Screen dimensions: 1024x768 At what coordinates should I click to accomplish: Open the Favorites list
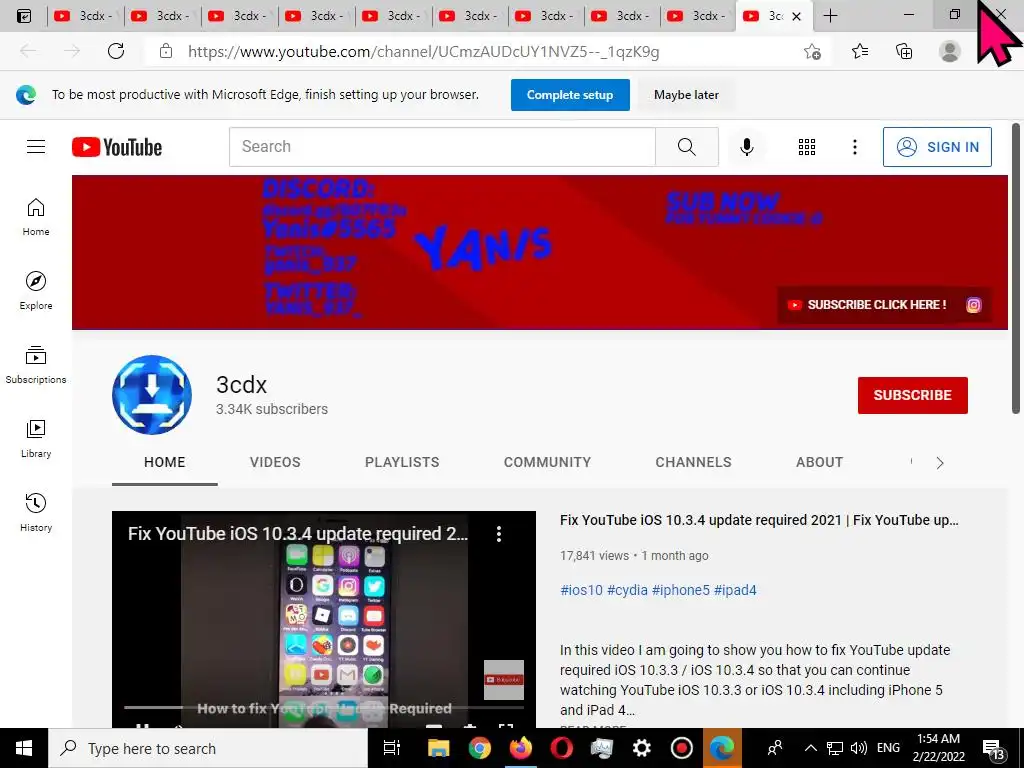860,51
